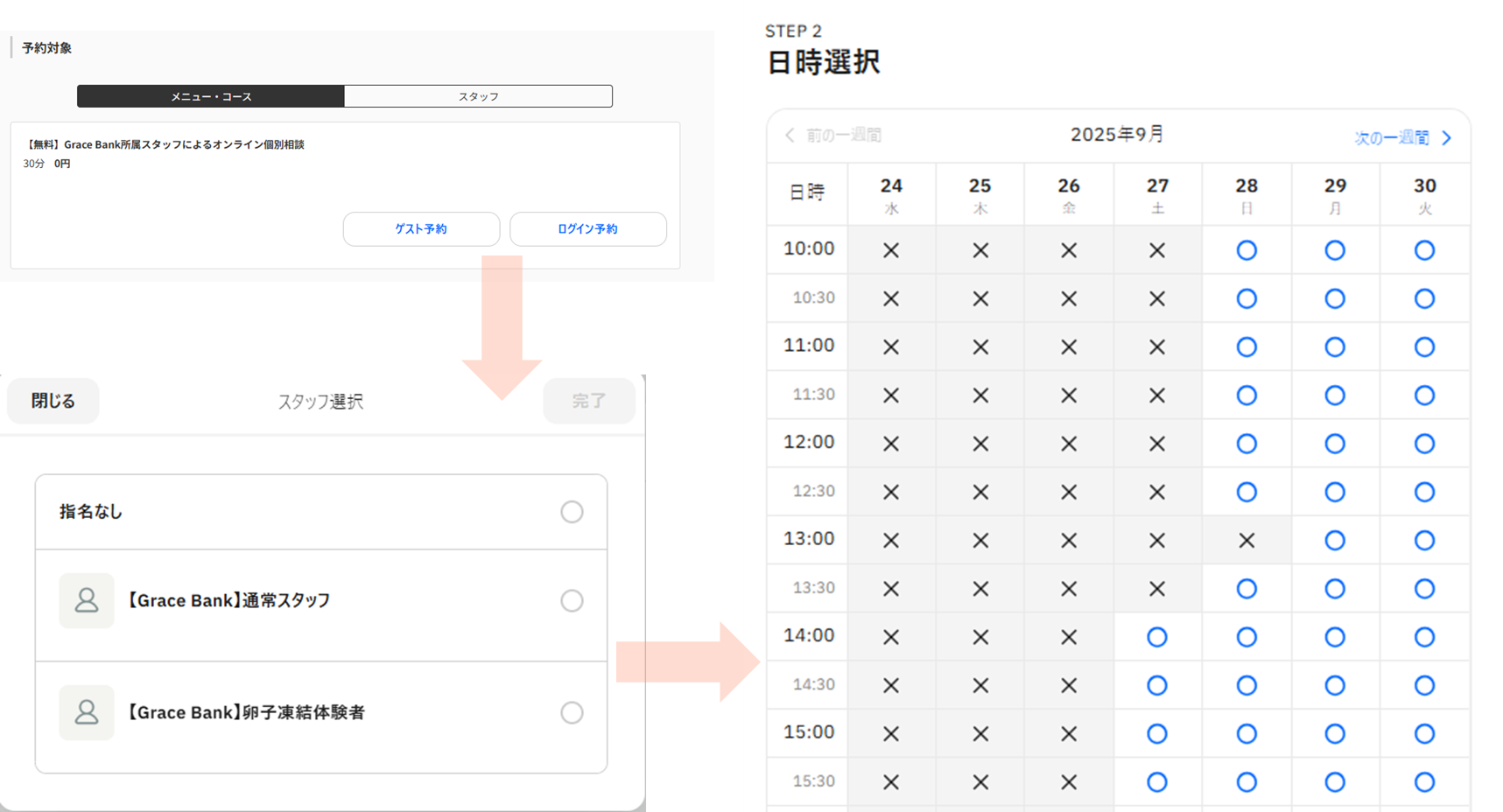
Task: Select the 指名なし radio button
Action: pyautogui.click(x=572, y=512)
